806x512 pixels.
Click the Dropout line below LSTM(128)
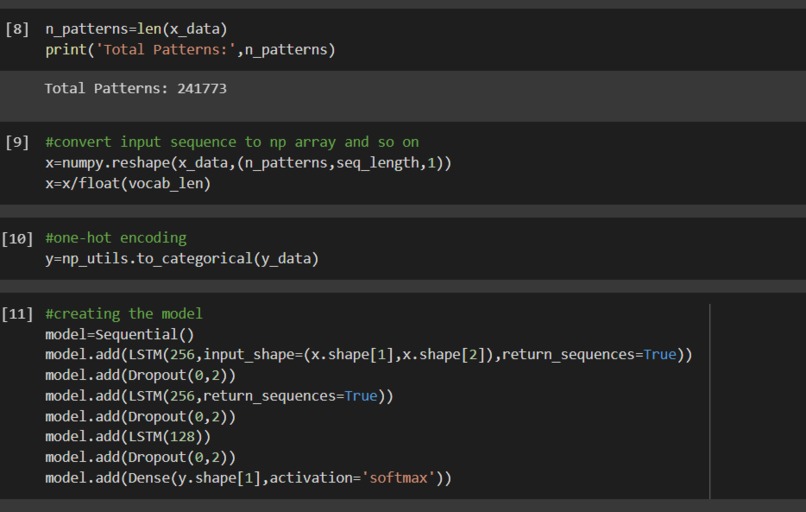point(140,458)
